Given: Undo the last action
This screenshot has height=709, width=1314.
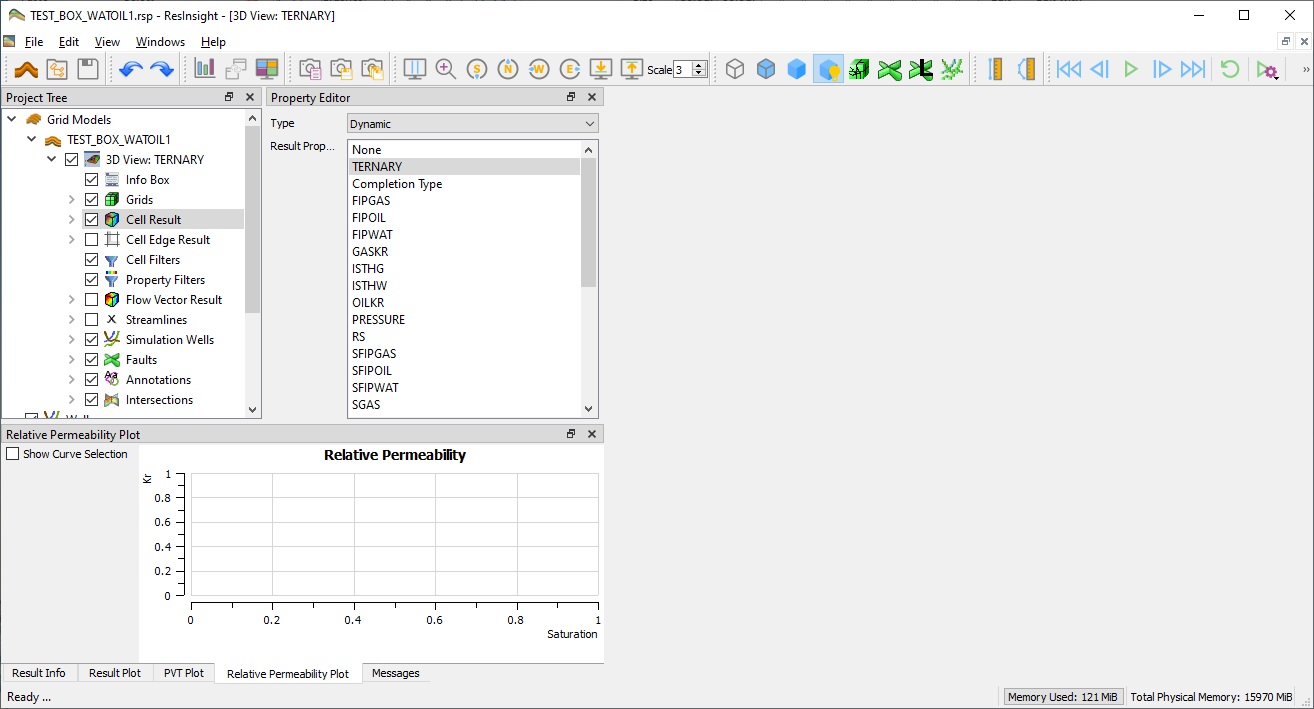Looking at the screenshot, I should pos(130,69).
